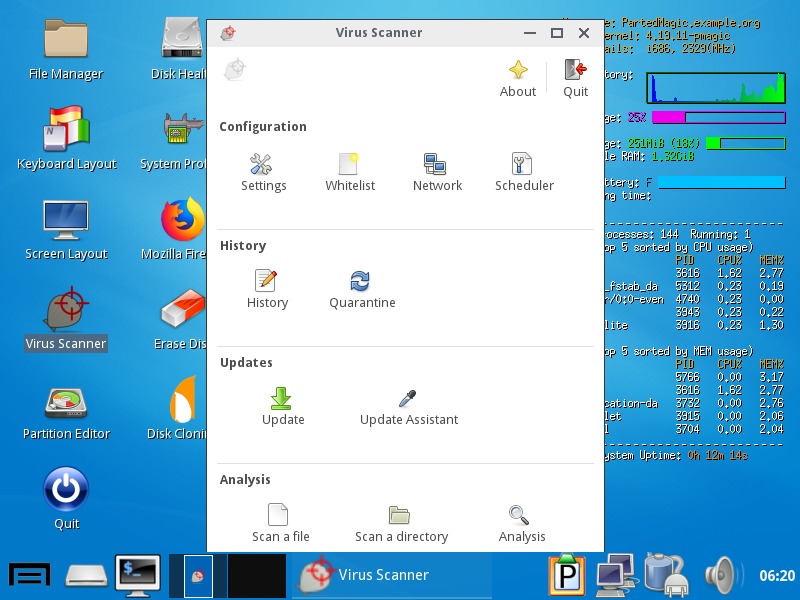The height and width of the screenshot is (600, 800).
Task: Open the window menu icon in title bar
Action: (x=229, y=32)
